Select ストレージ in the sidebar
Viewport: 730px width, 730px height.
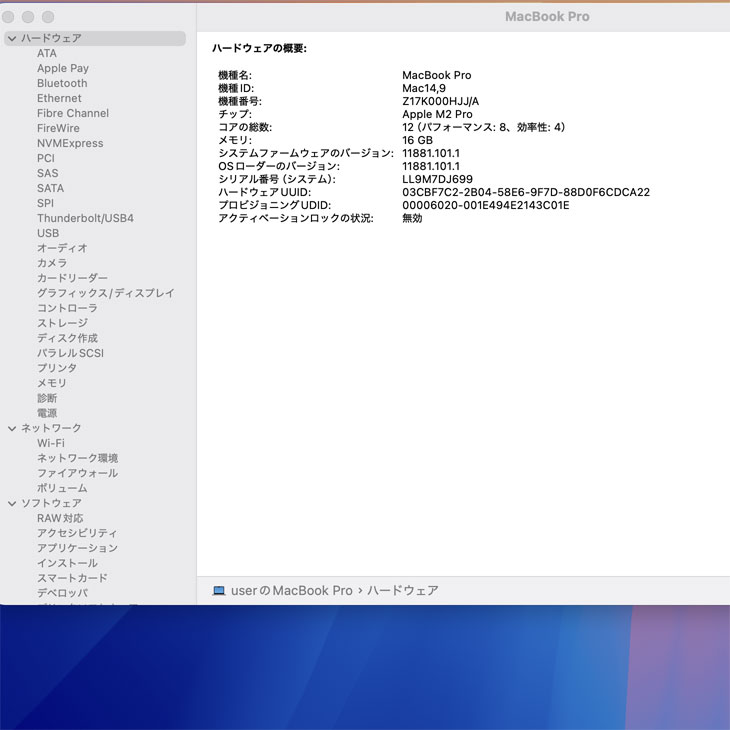tap(62, 323)
